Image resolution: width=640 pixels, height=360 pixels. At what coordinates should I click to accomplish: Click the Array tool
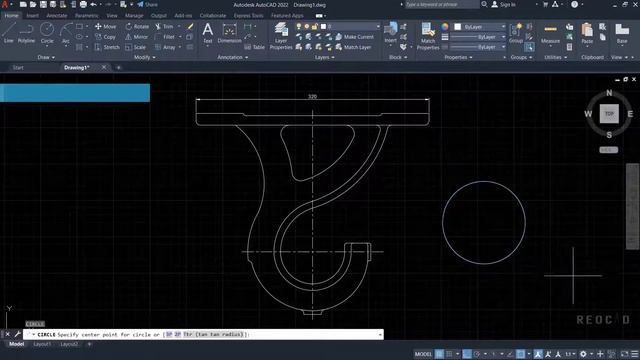point(165,47)
